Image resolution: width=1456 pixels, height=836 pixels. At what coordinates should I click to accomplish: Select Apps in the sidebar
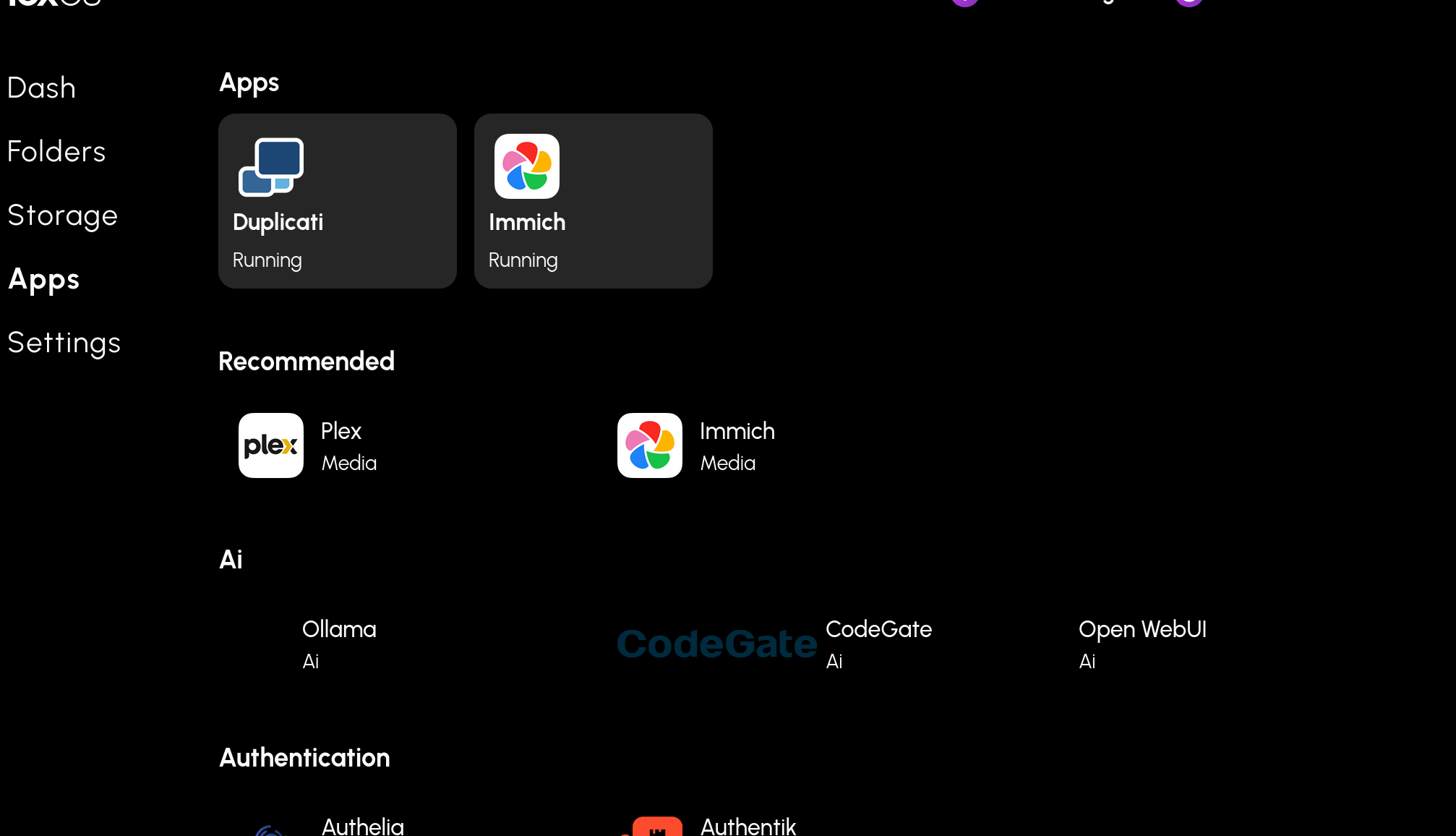[43, 279]
